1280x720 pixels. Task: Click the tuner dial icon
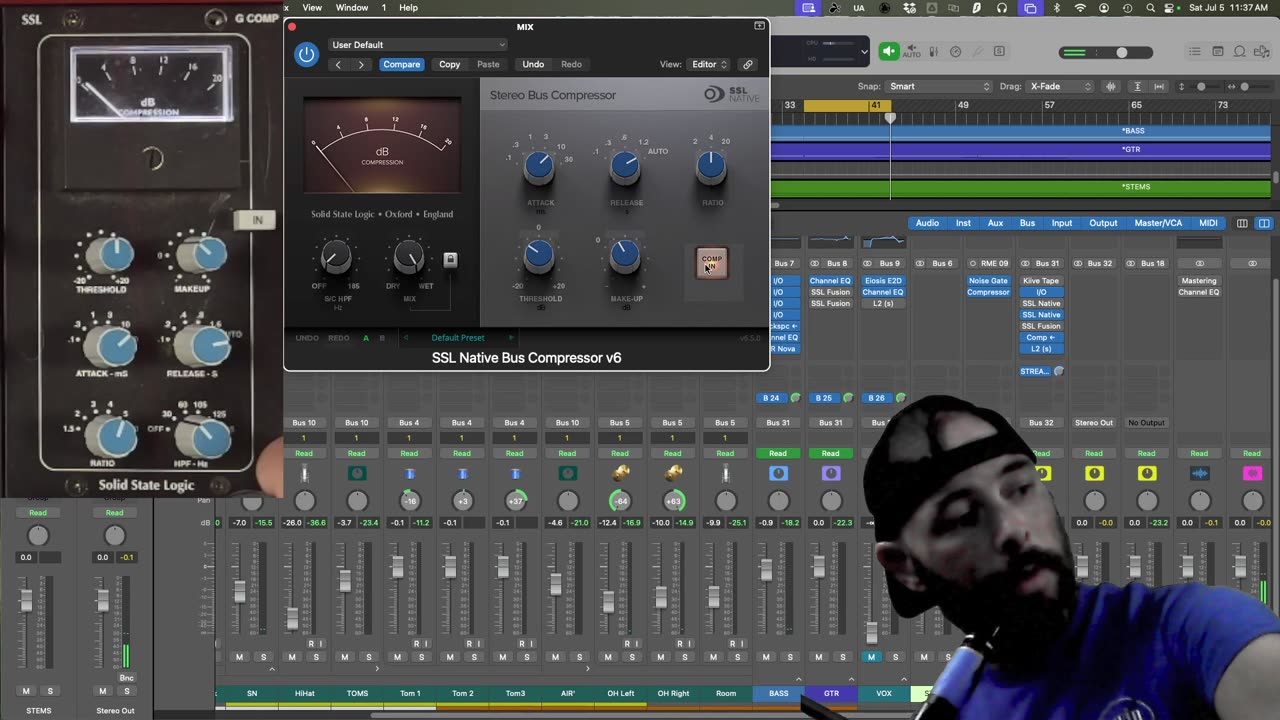point(955,52)
